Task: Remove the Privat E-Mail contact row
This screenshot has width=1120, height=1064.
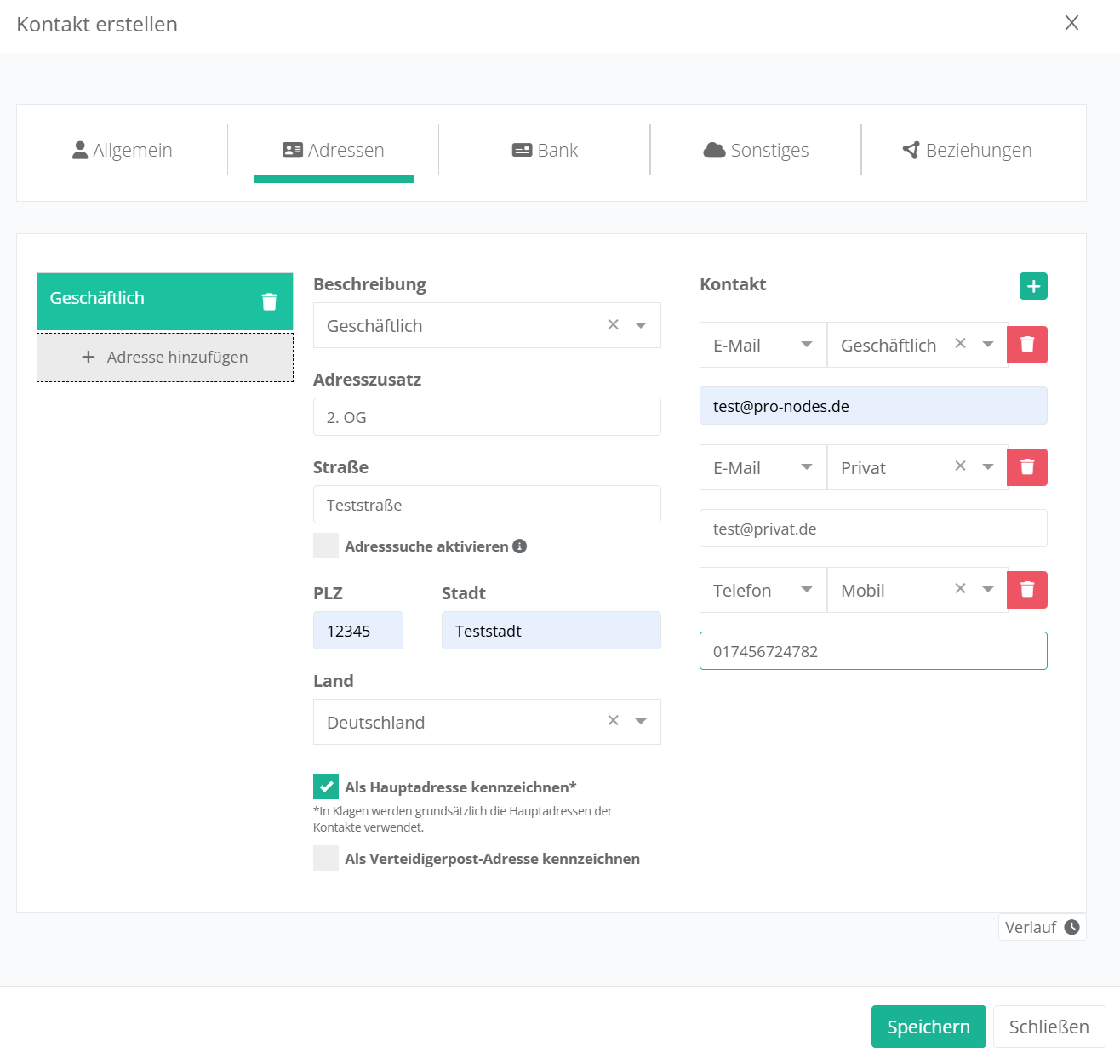Action: 1027,467
